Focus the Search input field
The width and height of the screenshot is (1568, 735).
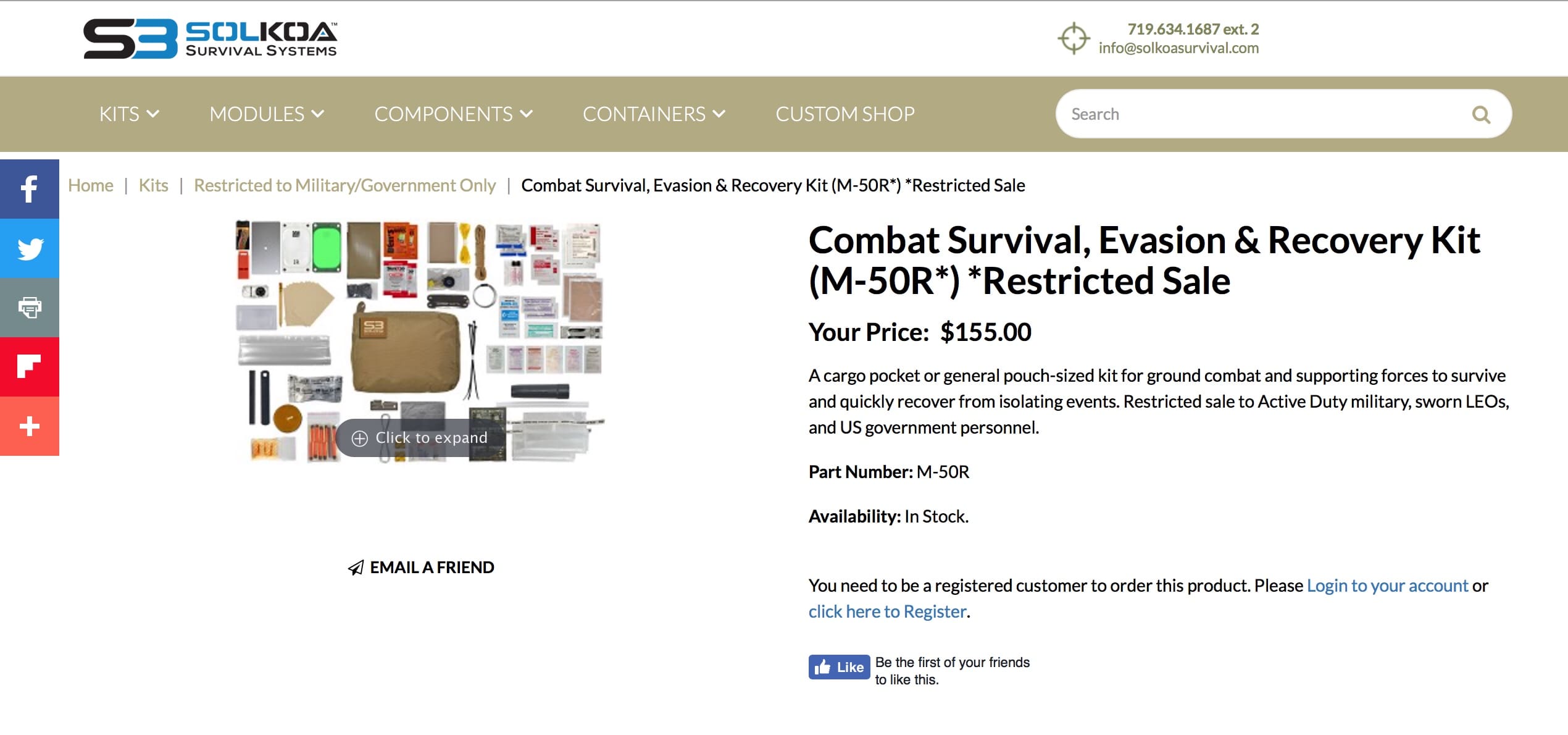[1266, 114]
